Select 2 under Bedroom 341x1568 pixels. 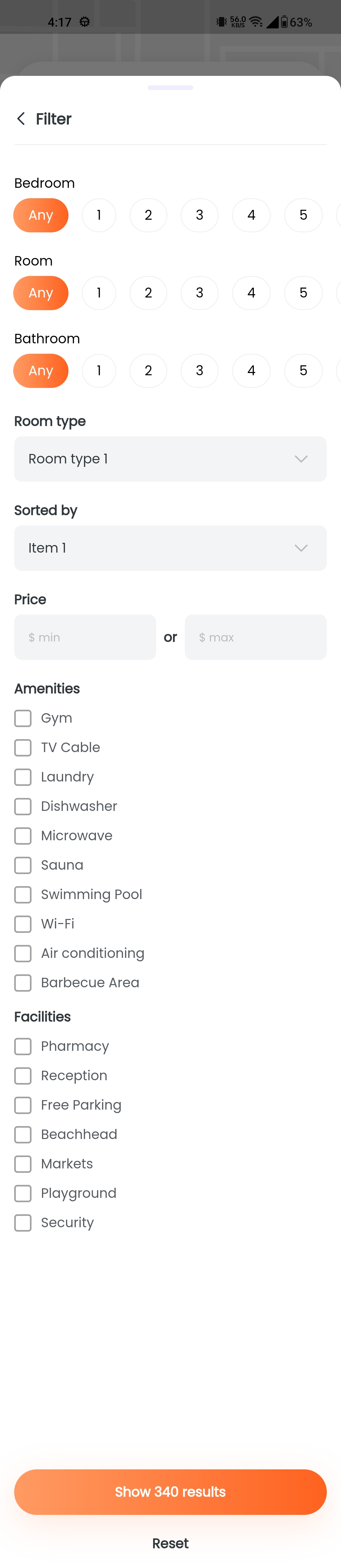(x=148, y=215)
